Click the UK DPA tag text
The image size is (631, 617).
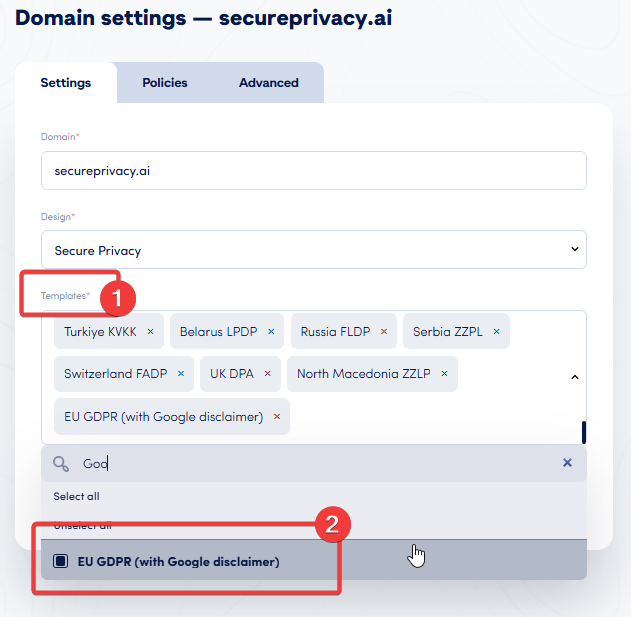tap(232, 374)
